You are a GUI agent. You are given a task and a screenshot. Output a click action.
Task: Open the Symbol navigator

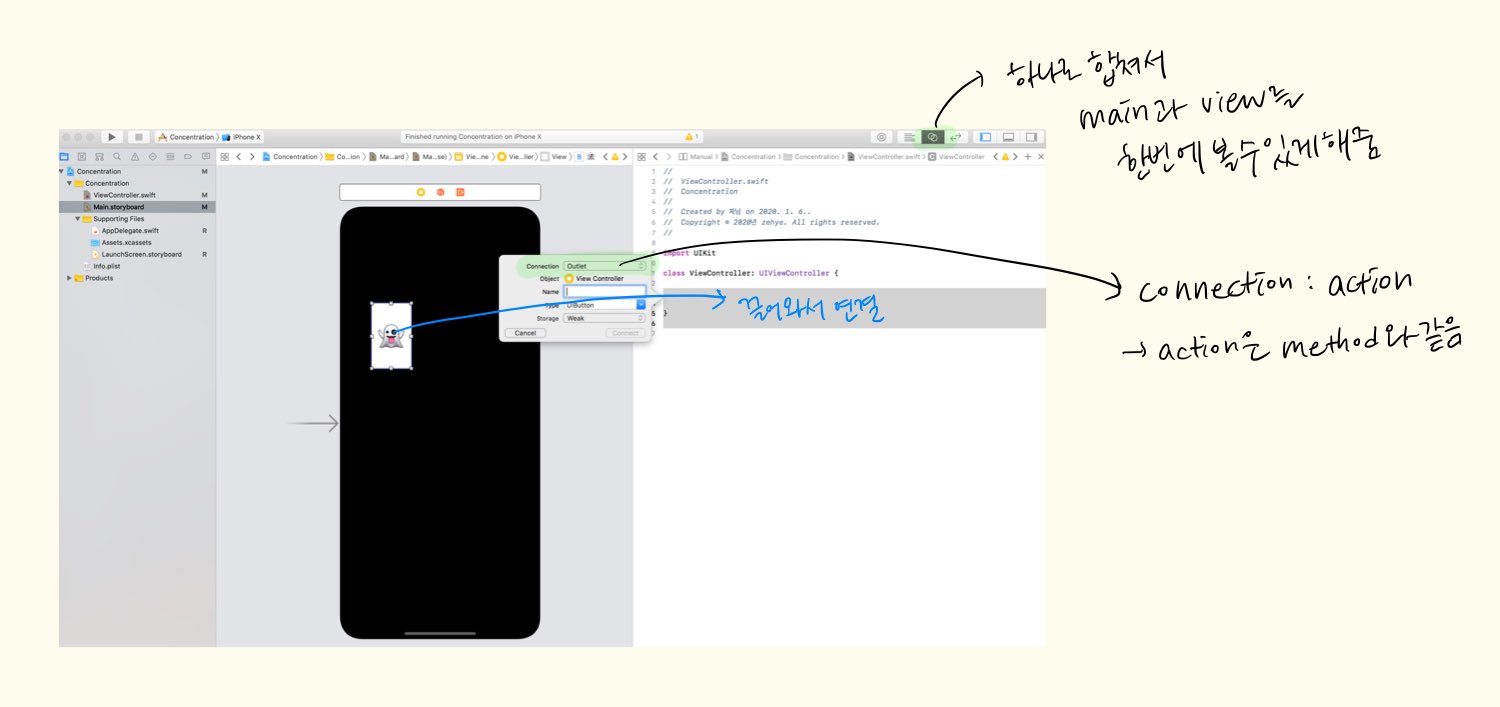[x=99, y=157]
